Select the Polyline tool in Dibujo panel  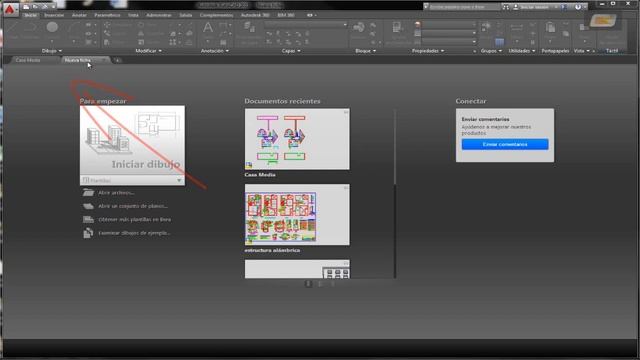point(31,28)
